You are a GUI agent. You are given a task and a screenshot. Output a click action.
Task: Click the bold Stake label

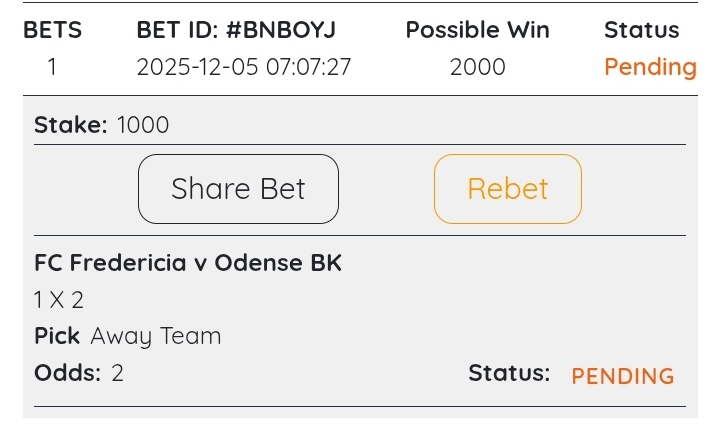[x=70, y=125]
